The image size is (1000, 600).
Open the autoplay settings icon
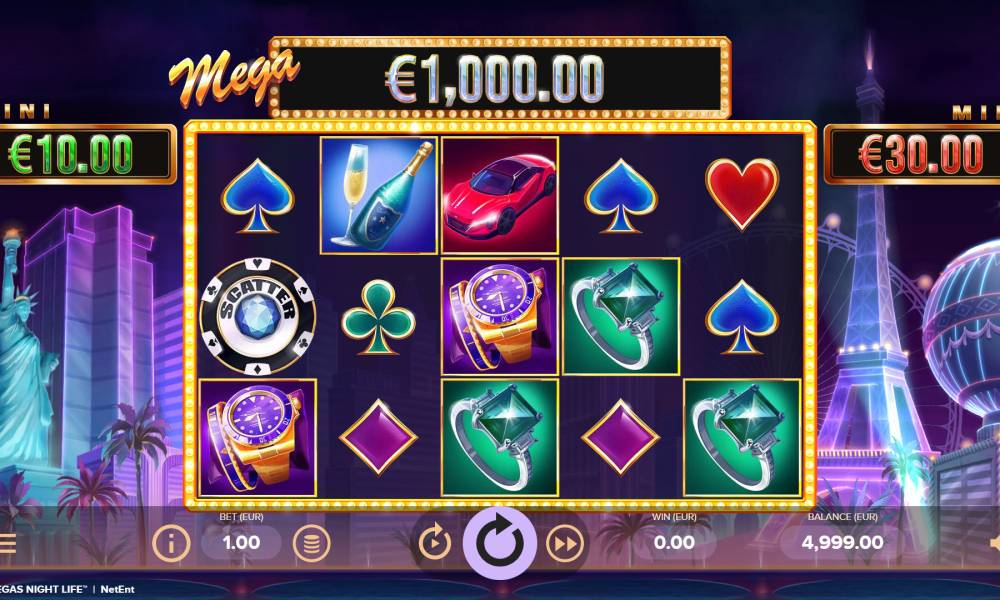click(434, 543)
